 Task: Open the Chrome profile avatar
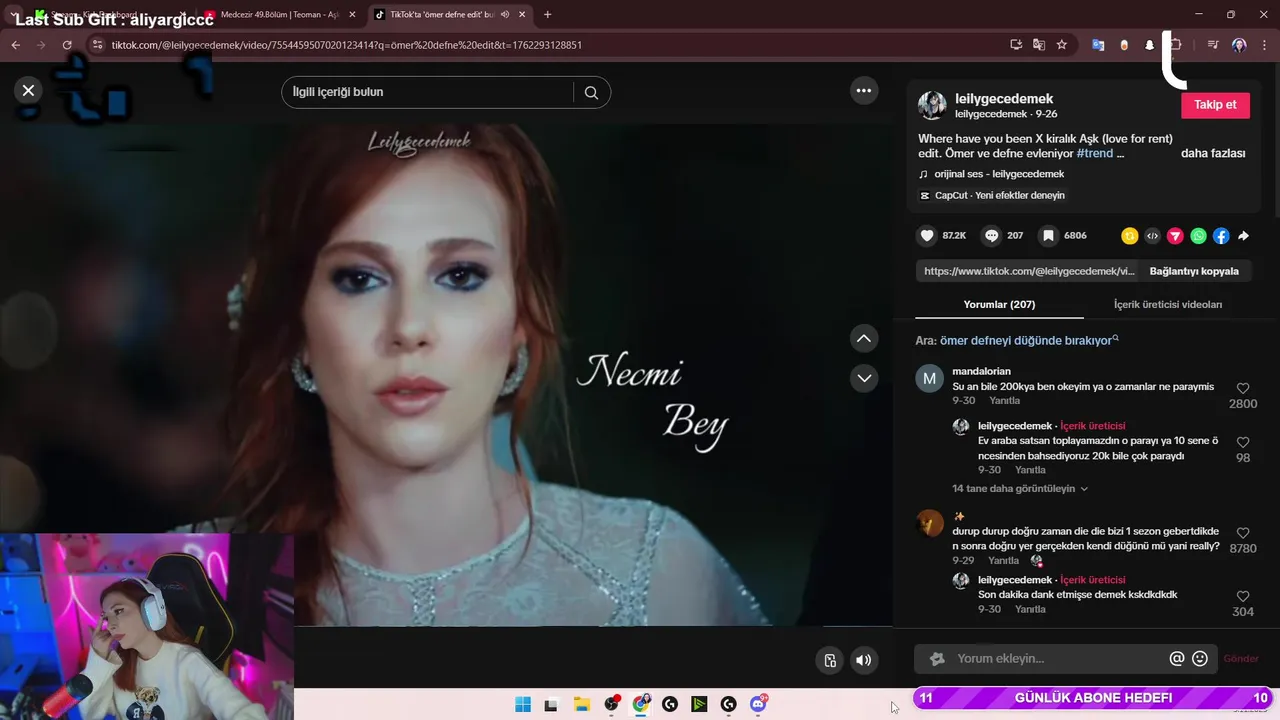(1239, 45)
